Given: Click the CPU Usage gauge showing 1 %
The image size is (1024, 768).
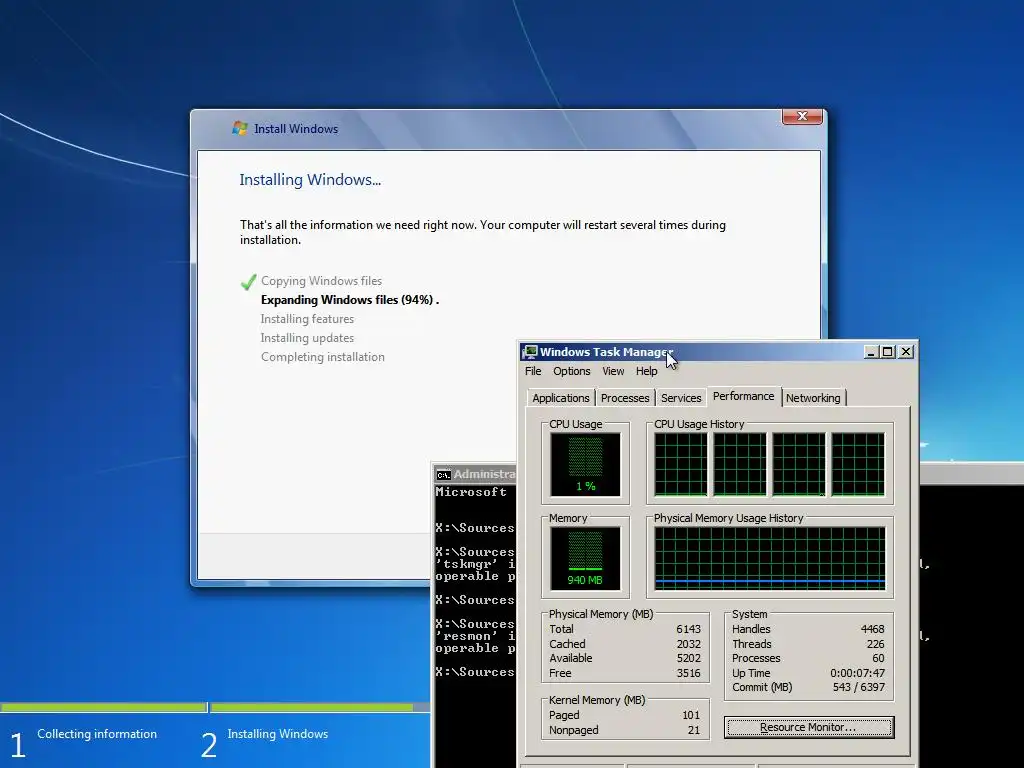Looking at the screenshot, I should (x=585, y=464).
